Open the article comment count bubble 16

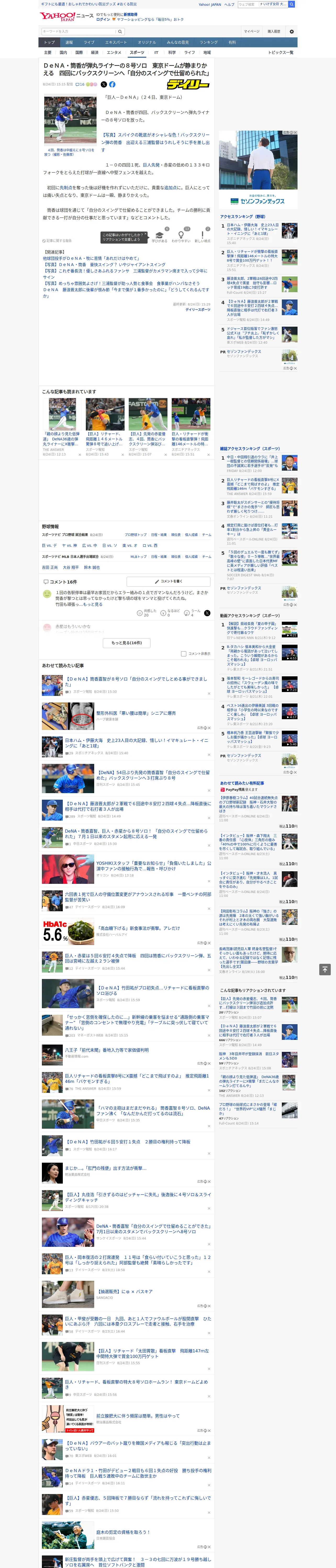click(x=80, y=85)
